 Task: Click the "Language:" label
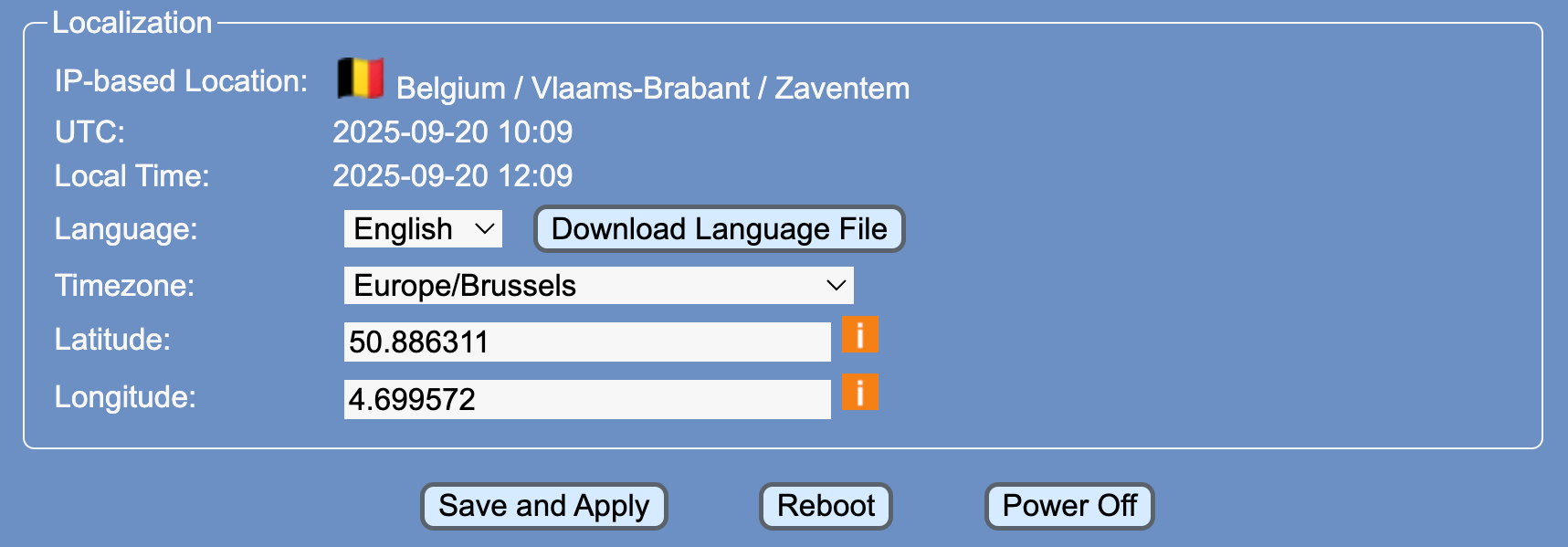tap(126, 229)
